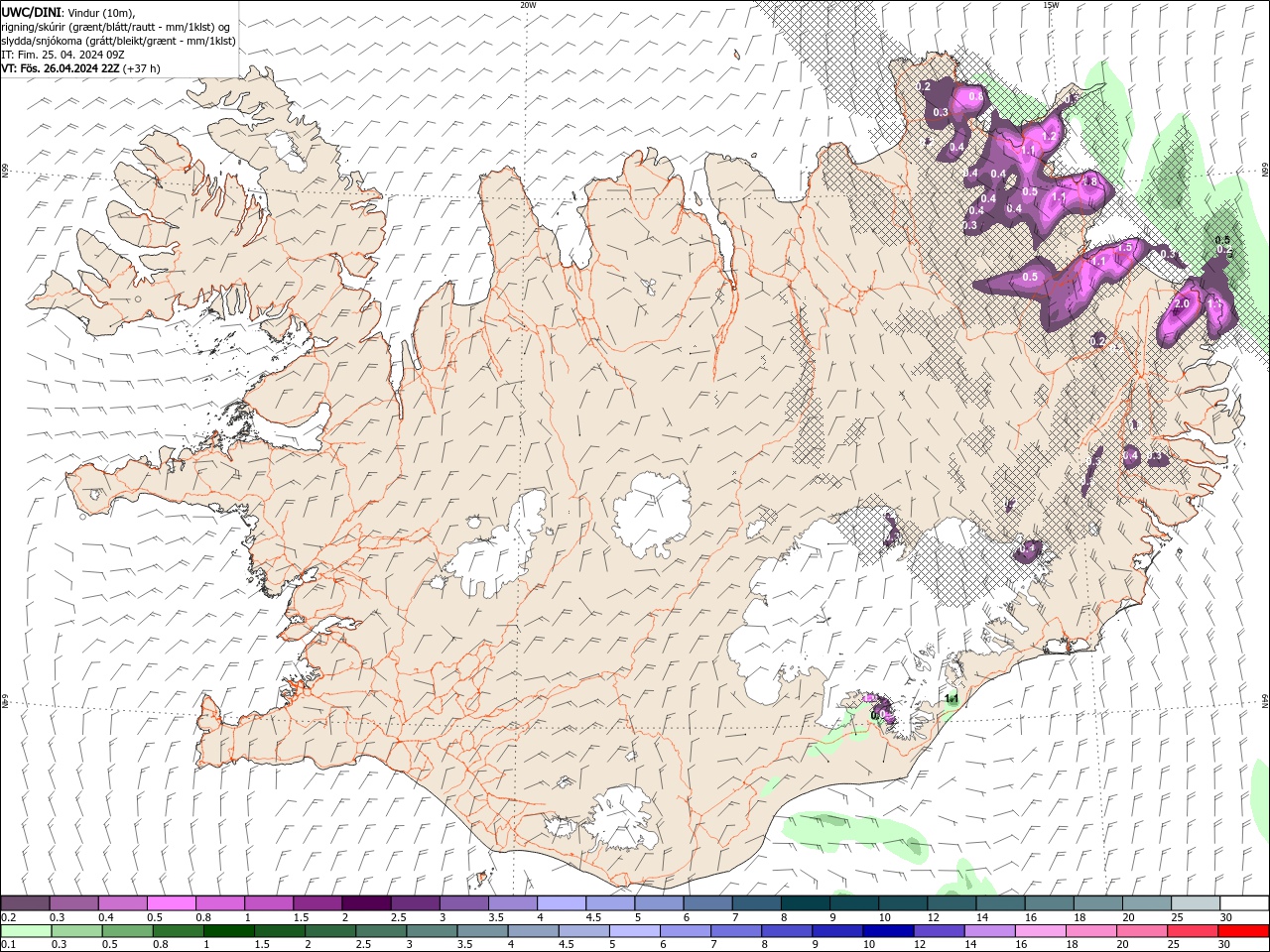Pick the blue-grey 4 swatch, lower row
The height and width of the screenshot is (952, 1270).
click(534, 931)
